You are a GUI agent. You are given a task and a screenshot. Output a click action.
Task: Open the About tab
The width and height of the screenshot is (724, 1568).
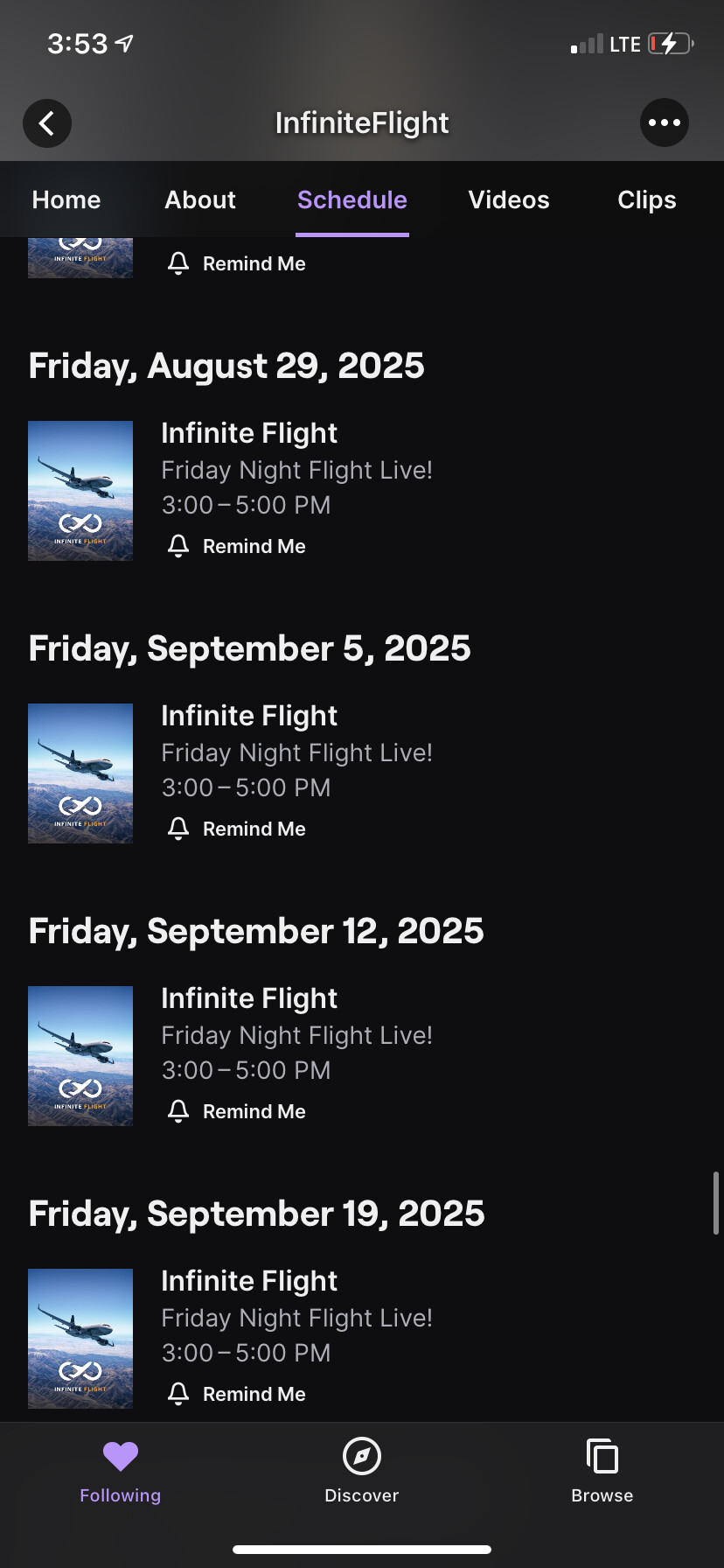click(x=200, y=199)
